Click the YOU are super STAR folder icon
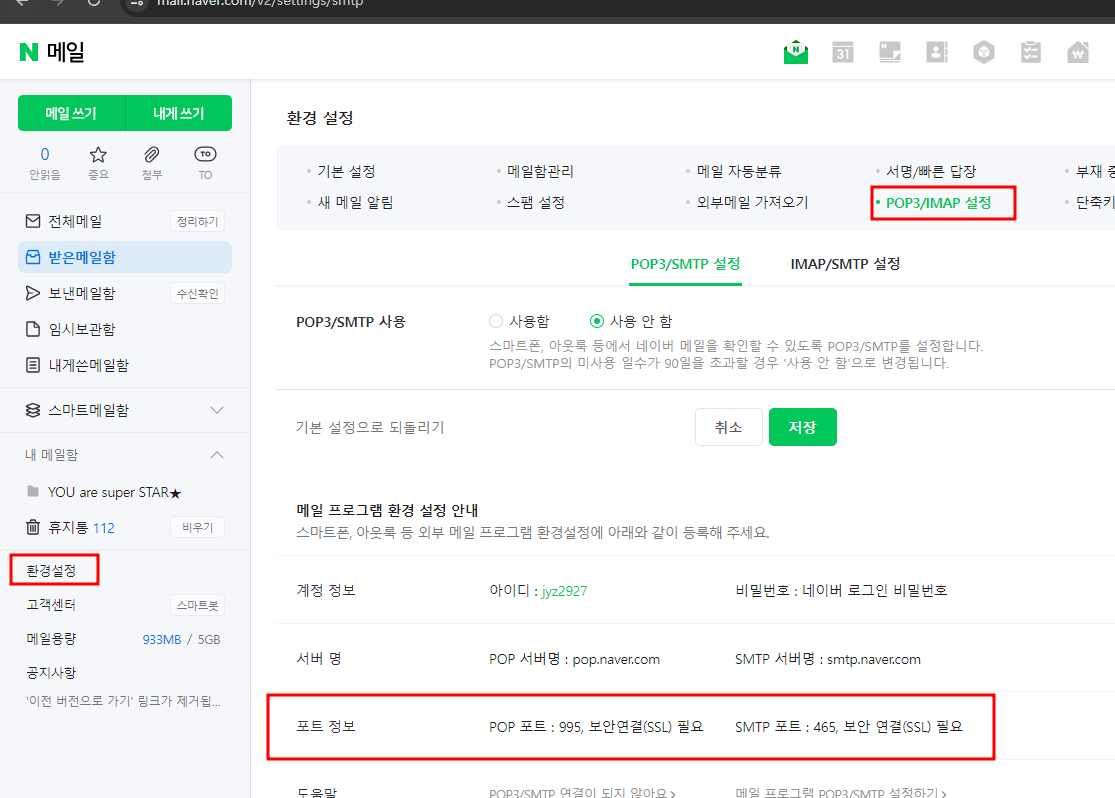The height and width of the screenshot is (798, 1115). (x=33, y=491)
